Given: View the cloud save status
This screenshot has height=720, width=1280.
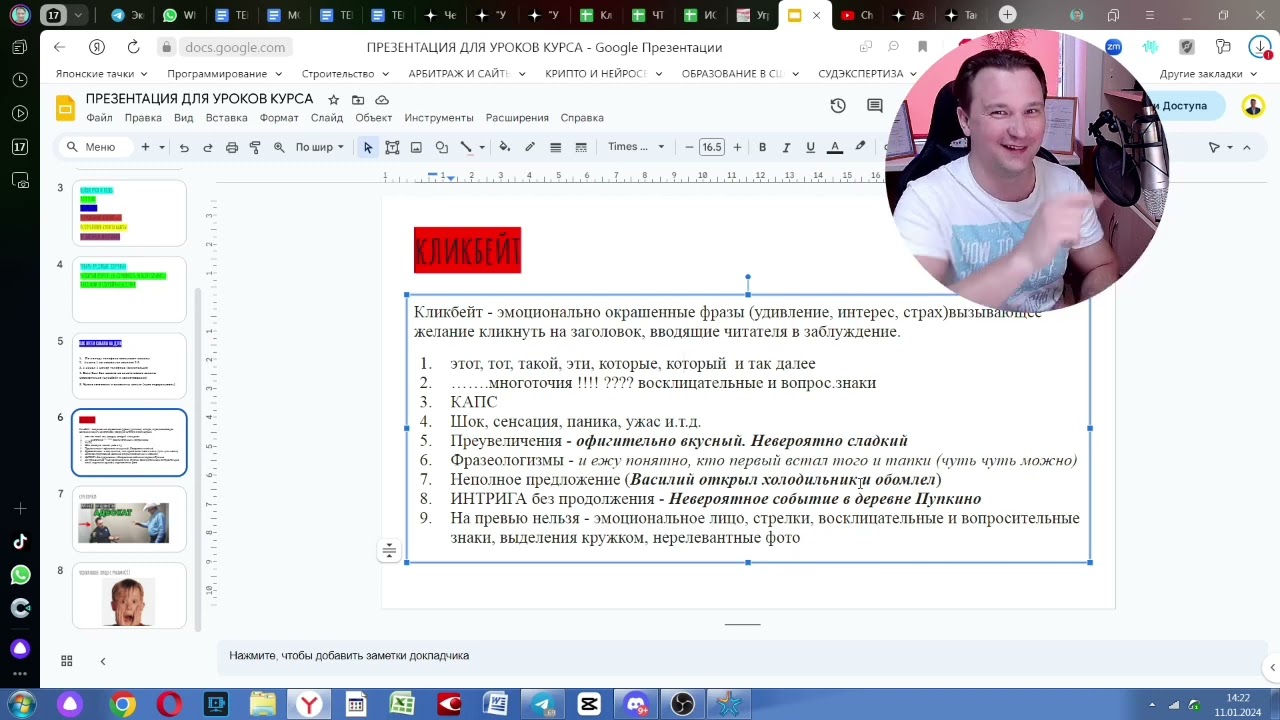Looking at the screenshot, I should tap(382, 100).
